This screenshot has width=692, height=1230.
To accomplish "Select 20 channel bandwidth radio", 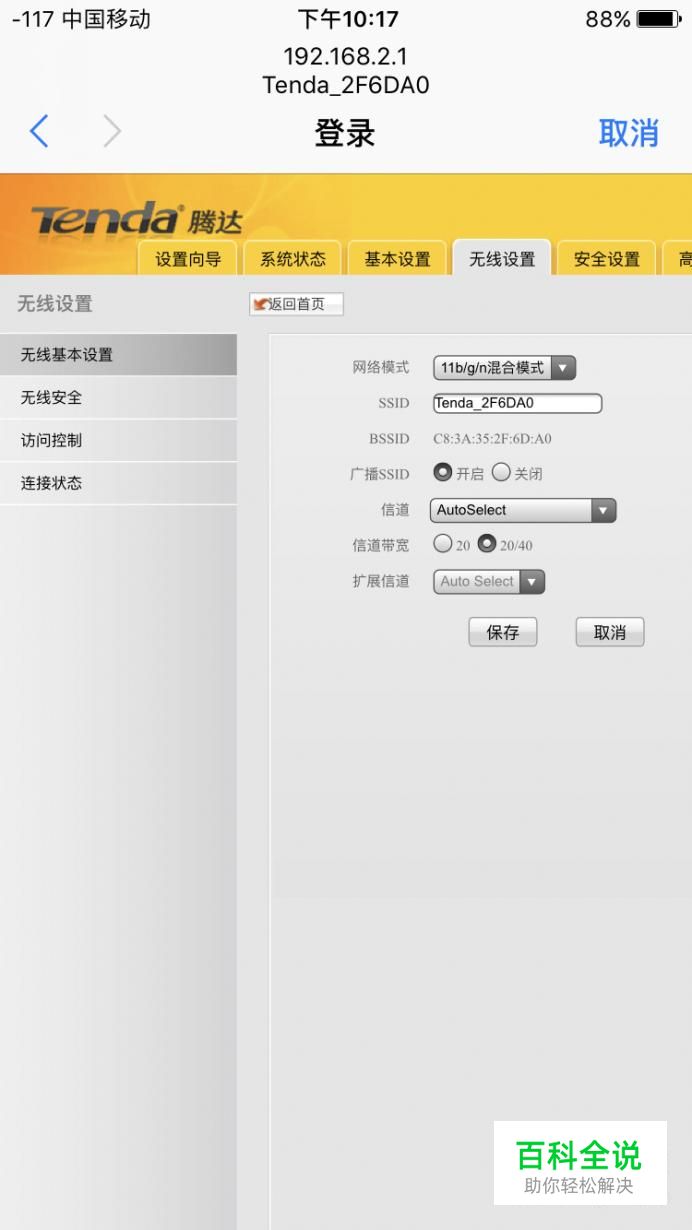I will pos(443,544).
